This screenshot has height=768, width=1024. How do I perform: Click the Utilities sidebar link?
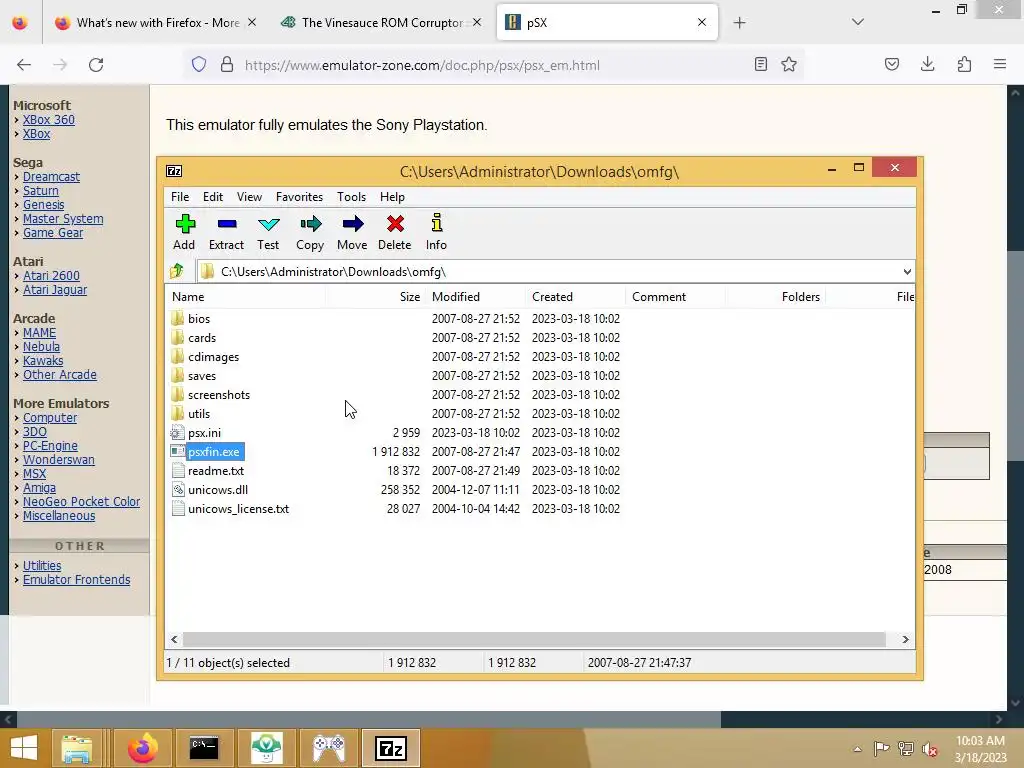point(42,566)
